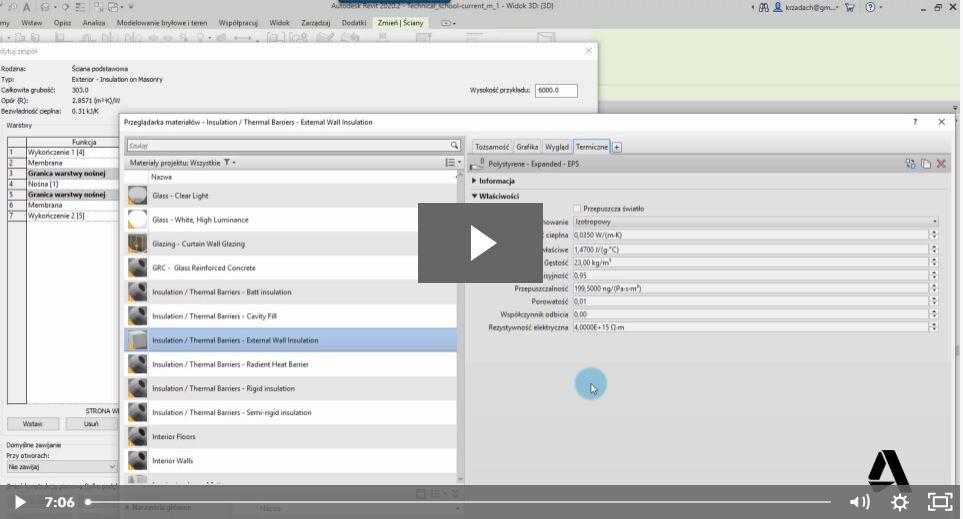Open the Autodesk shopping cart icon
The width and height of the screenshot is (963, 519).
point(849,7)
